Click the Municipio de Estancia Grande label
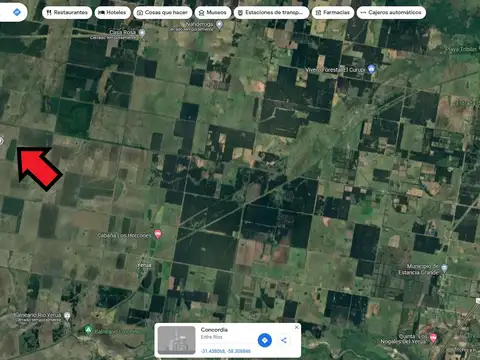 (x=419, y=269)
